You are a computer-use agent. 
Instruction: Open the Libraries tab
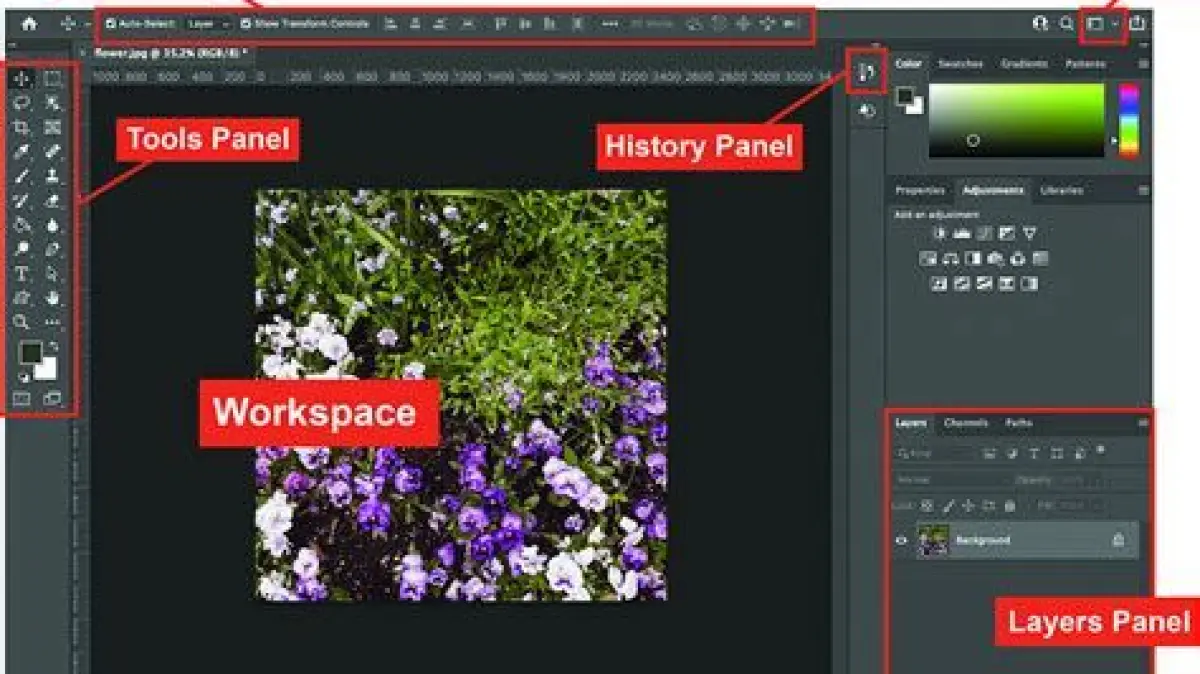1061,190
